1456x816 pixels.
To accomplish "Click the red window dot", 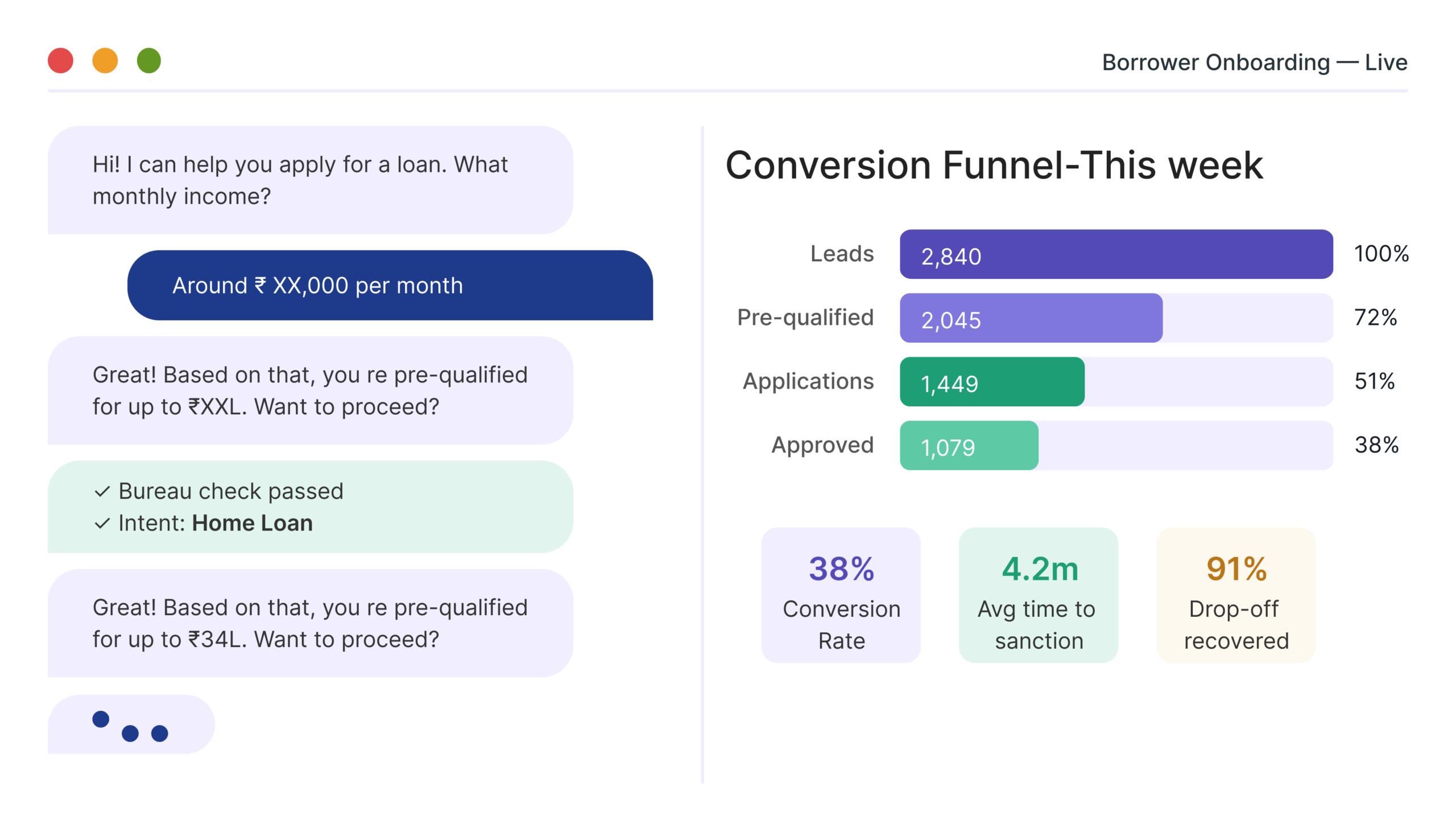I will [60, 61].
